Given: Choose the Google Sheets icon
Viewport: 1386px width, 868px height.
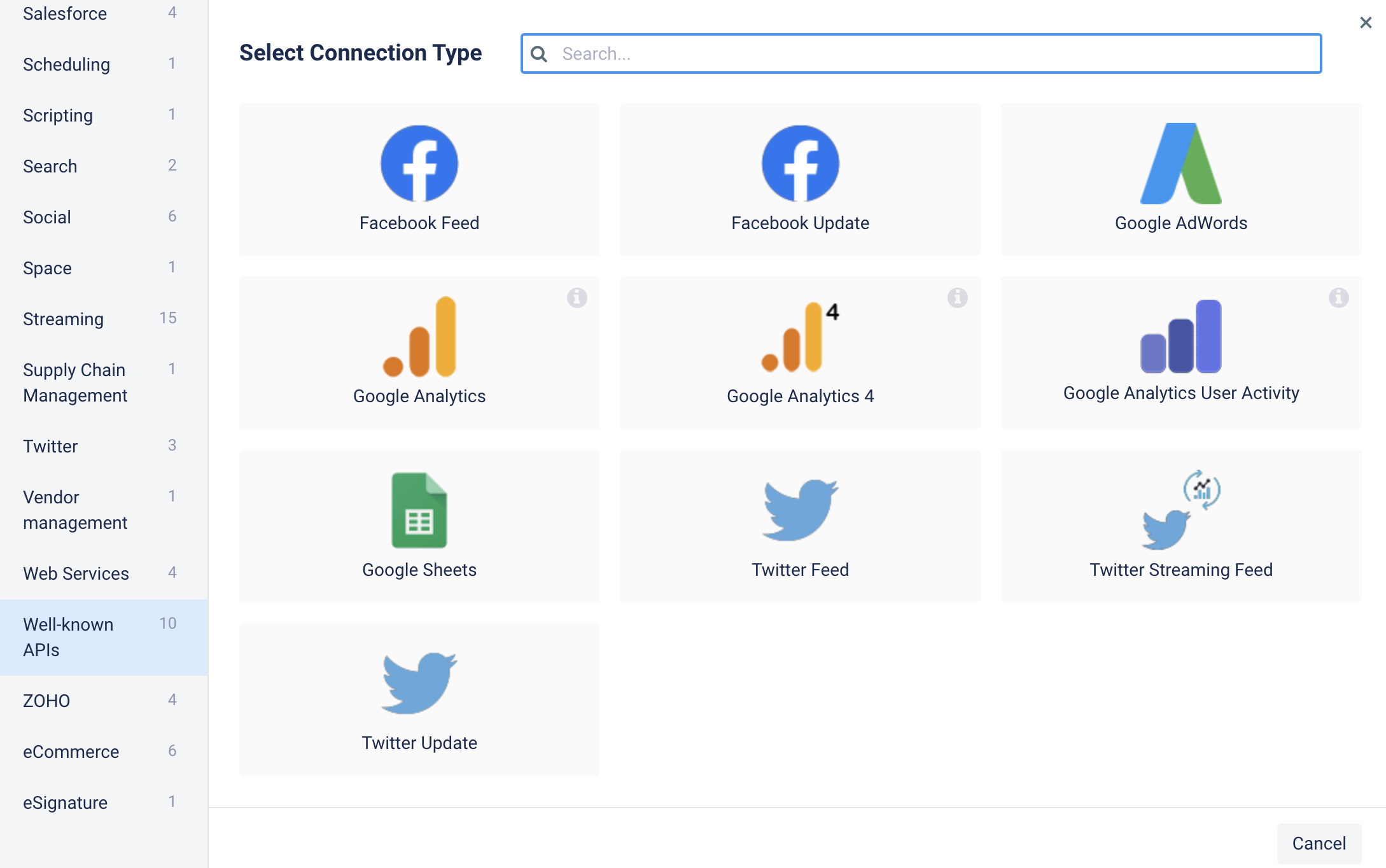Looking at the screenshot, I should tap(419, 510).
